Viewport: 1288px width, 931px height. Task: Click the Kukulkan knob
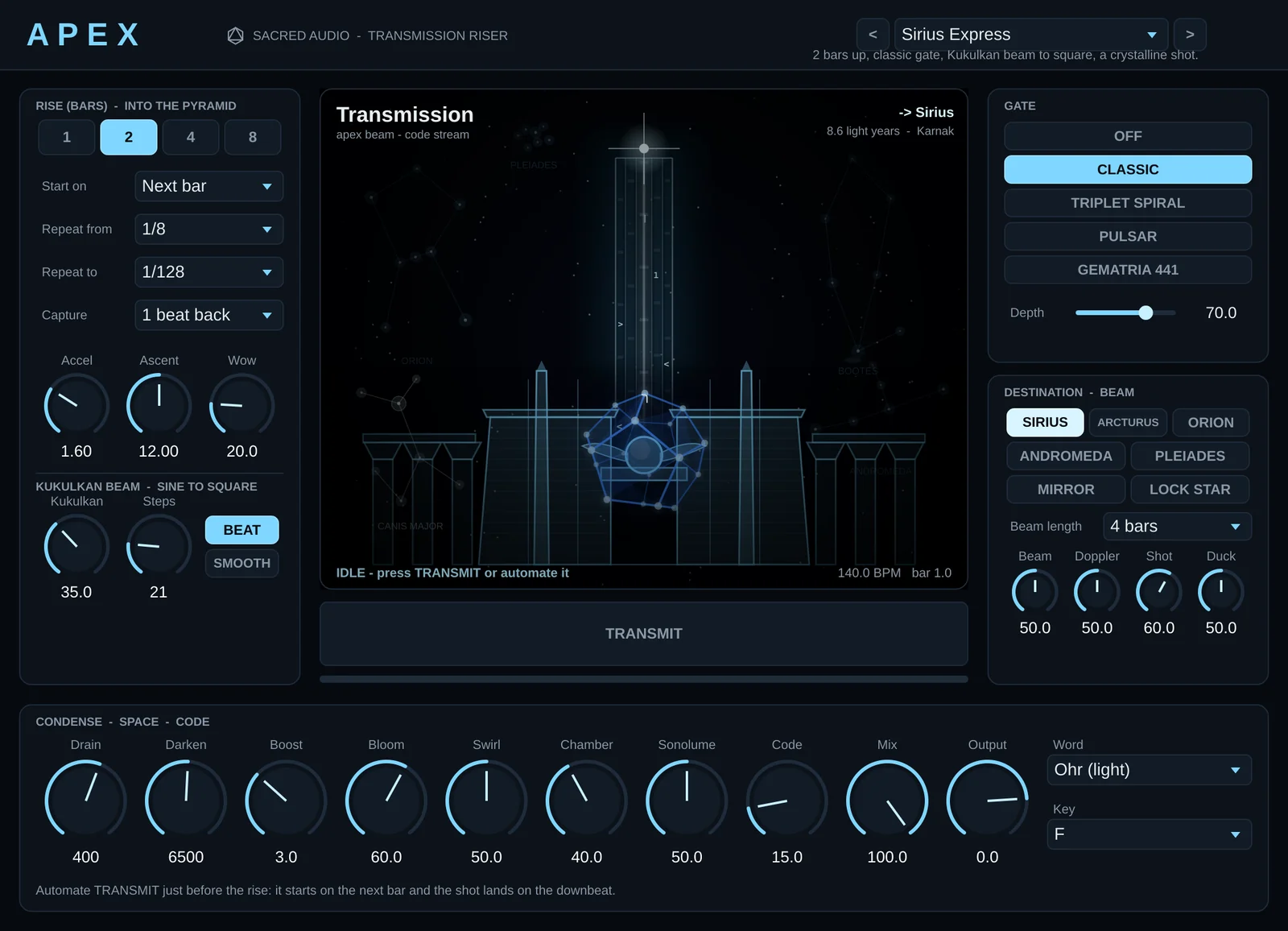click(76, 546)
